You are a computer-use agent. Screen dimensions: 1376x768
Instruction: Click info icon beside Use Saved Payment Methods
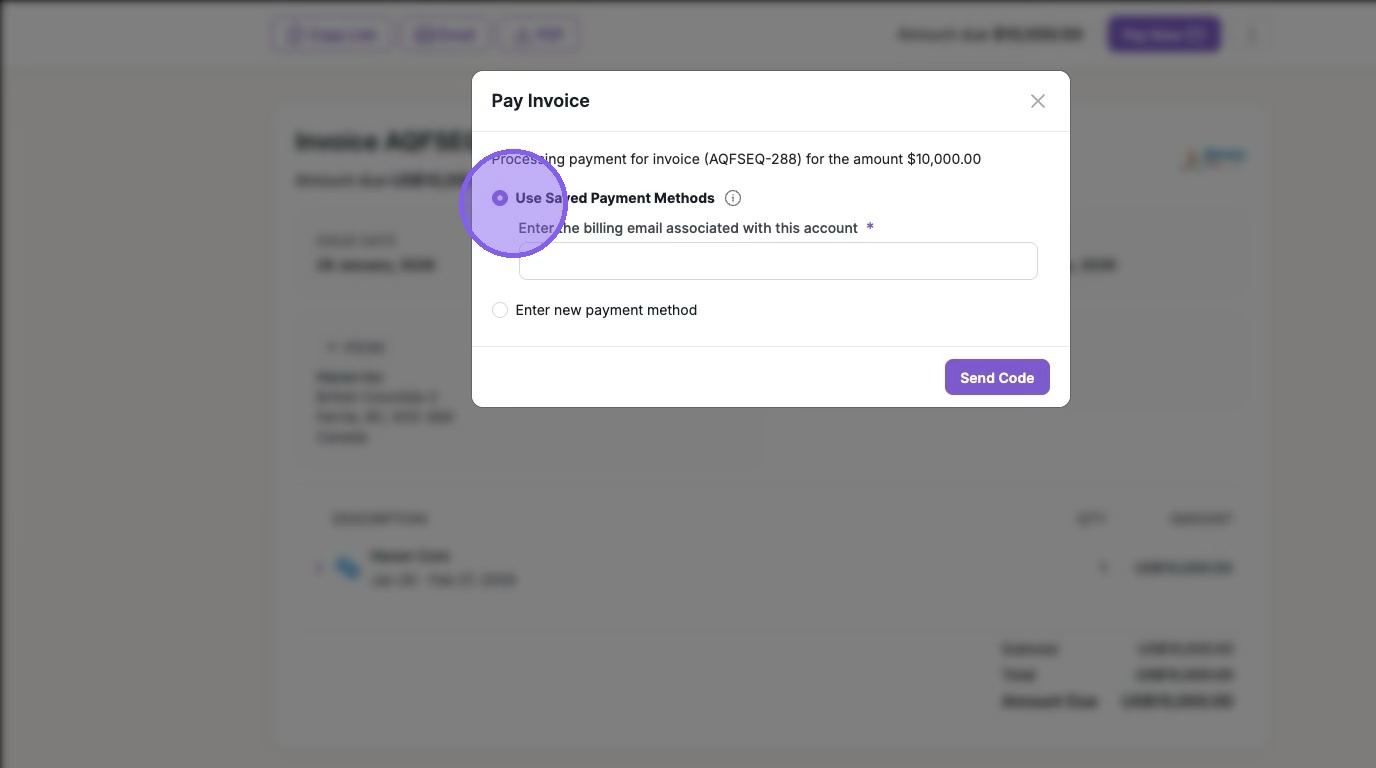click(x=733, y=198)
